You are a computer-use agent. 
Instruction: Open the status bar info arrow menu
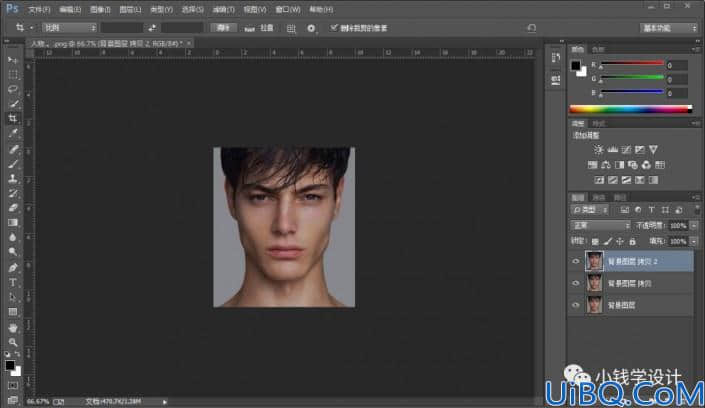tap(165, 402)
